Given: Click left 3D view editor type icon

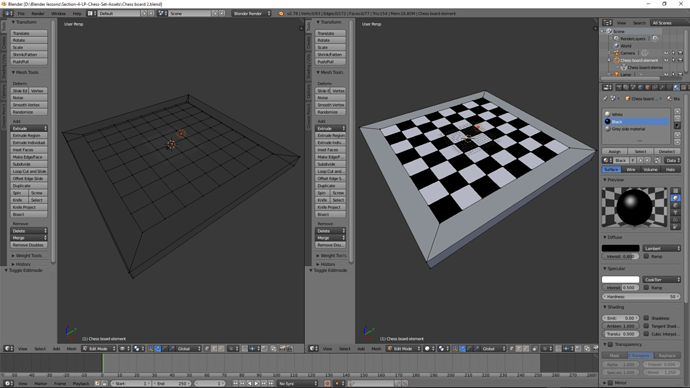Looking at the screenshot, I should 8,348.
